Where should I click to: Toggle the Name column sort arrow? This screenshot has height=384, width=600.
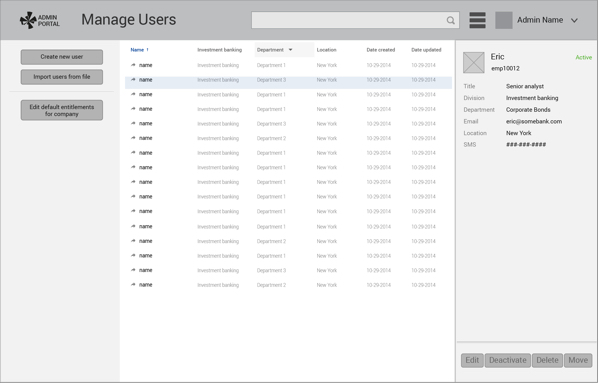[x=147, y=50]
